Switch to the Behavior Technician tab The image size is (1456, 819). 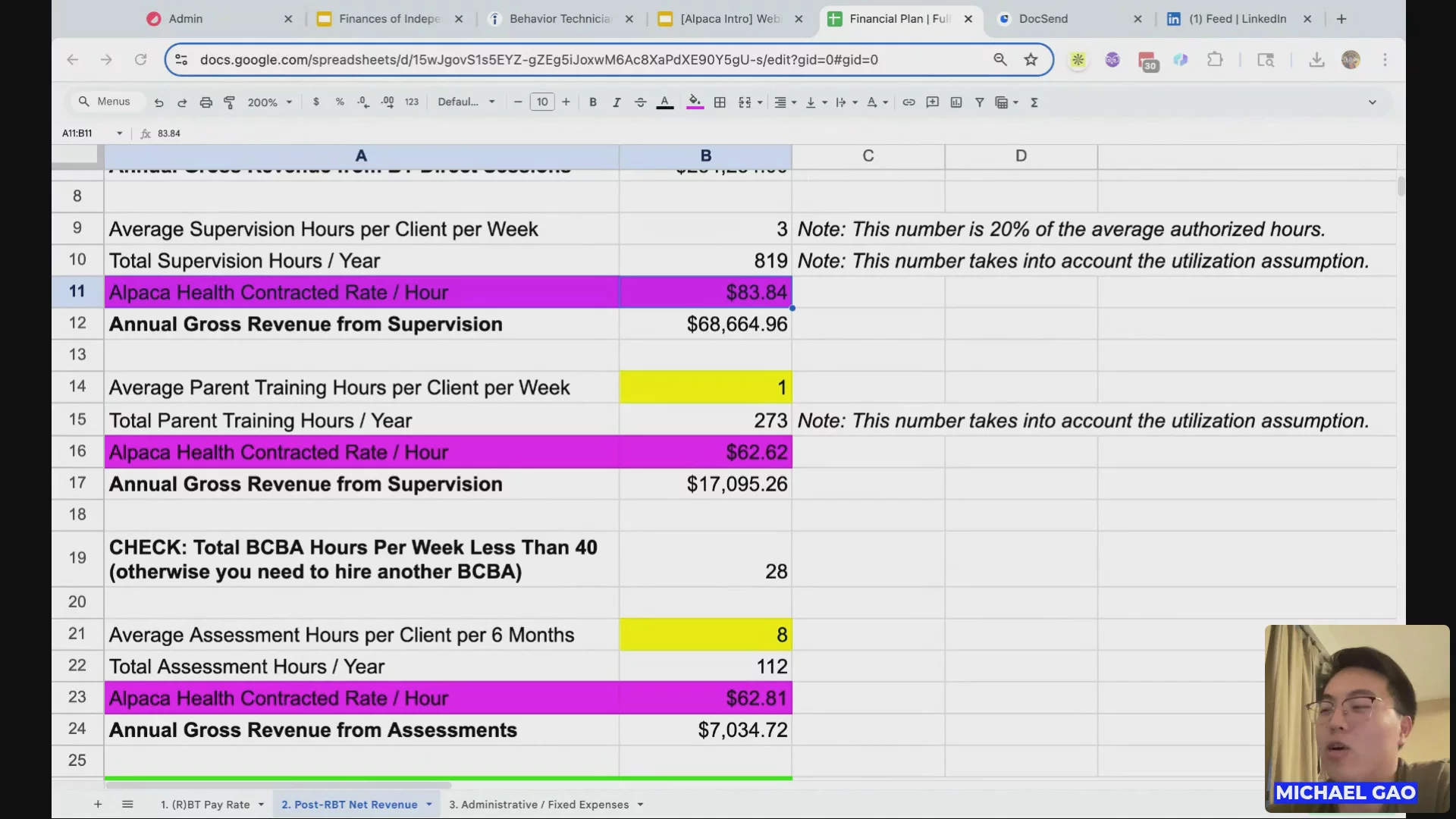[560, 19]
